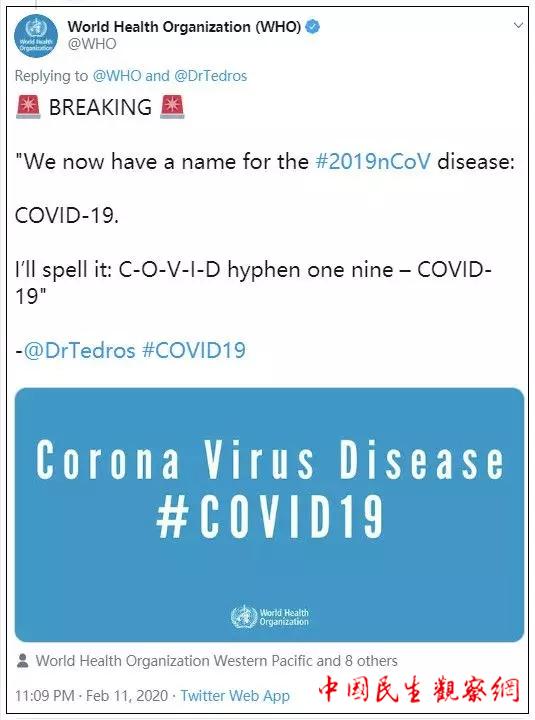This screenshot has width=535, height=720.
Task: Open @DrTedros in the Replying to line
Action: click(211, 76)
